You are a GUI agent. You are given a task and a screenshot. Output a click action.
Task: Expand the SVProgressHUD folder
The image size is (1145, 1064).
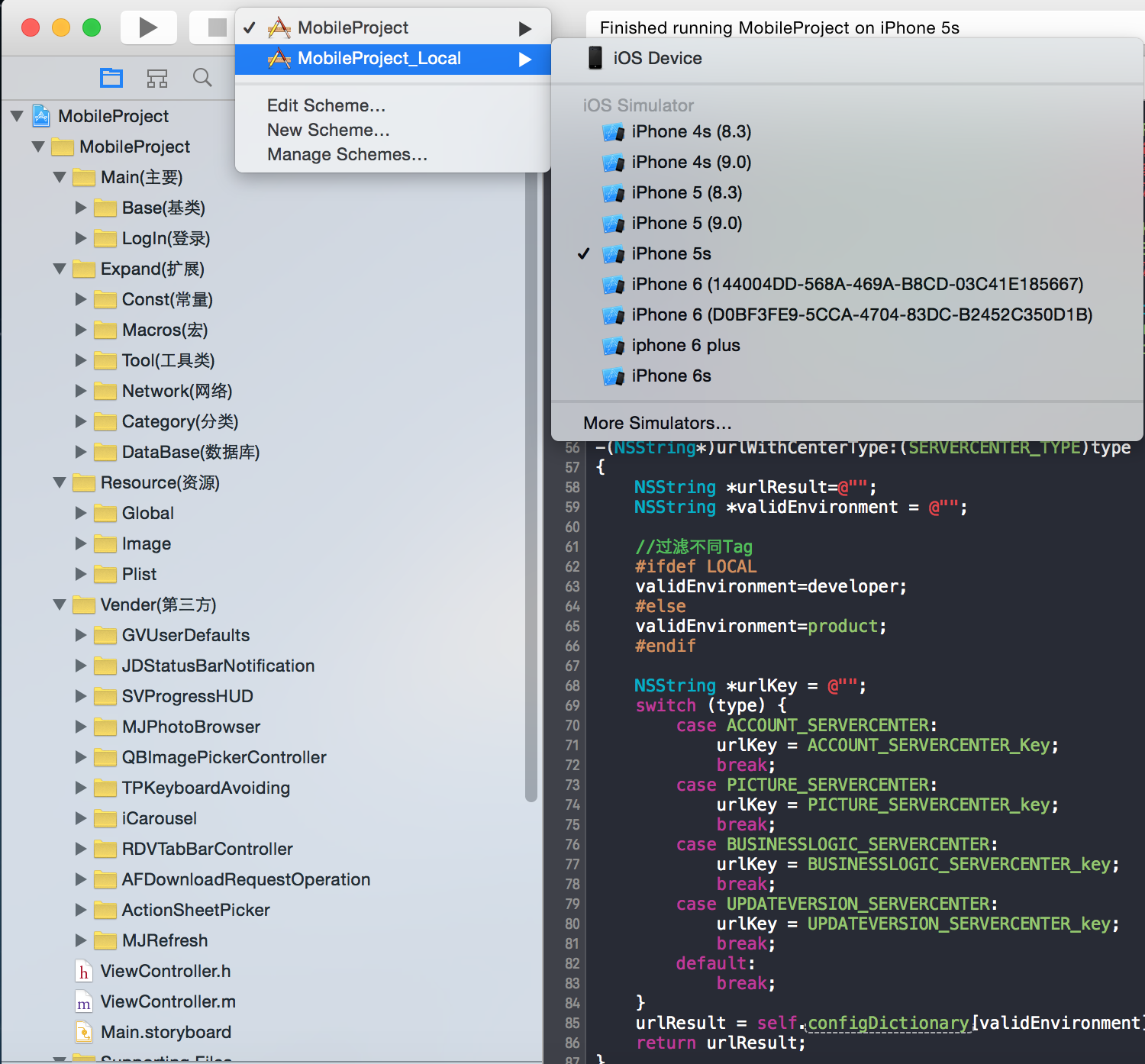(x=81, y=697)
